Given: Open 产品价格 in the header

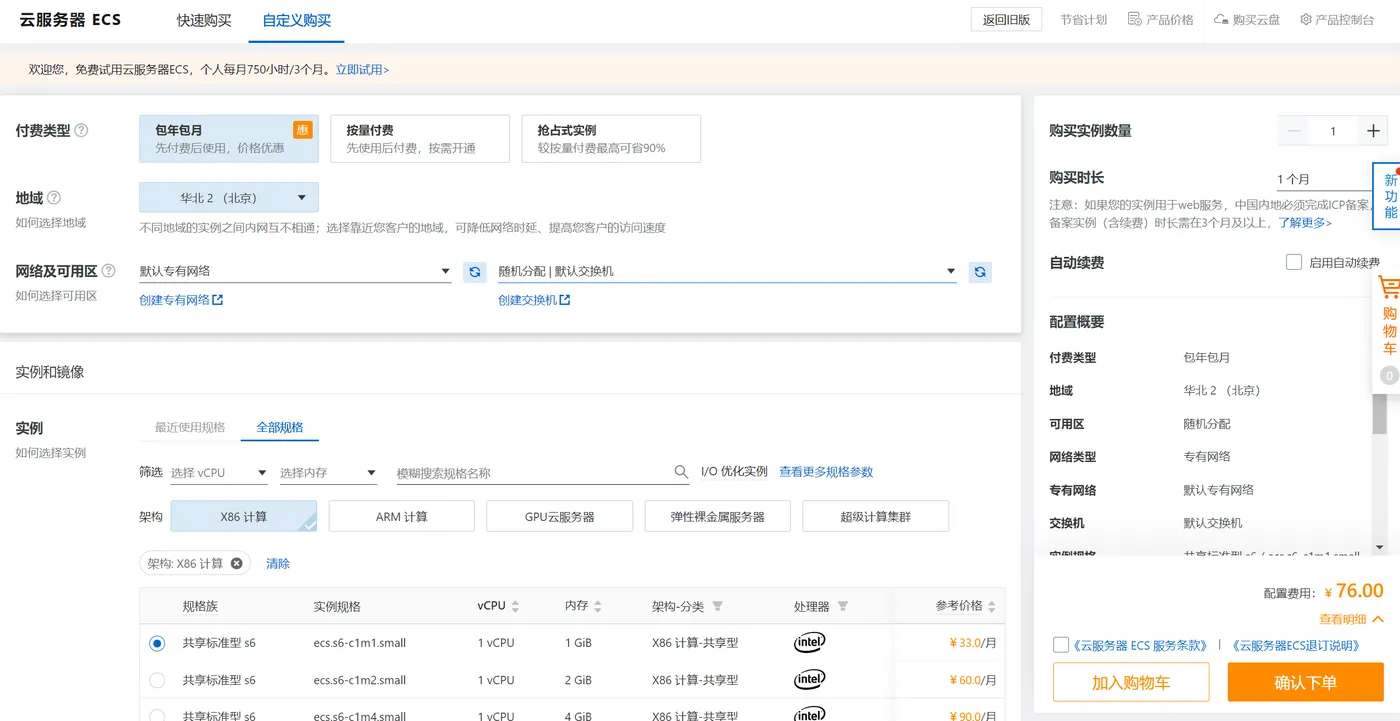Looking at the screenshot, I should coord(1160,19).
